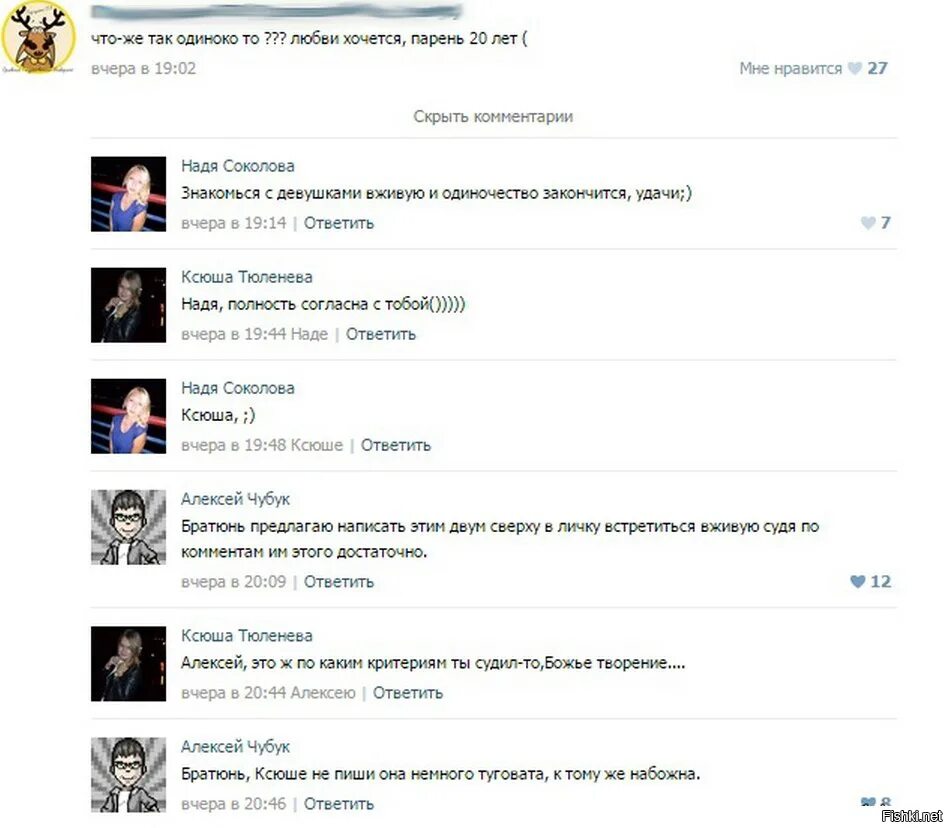Reply to Alexey's 20:09 comment

coord(339,582)
